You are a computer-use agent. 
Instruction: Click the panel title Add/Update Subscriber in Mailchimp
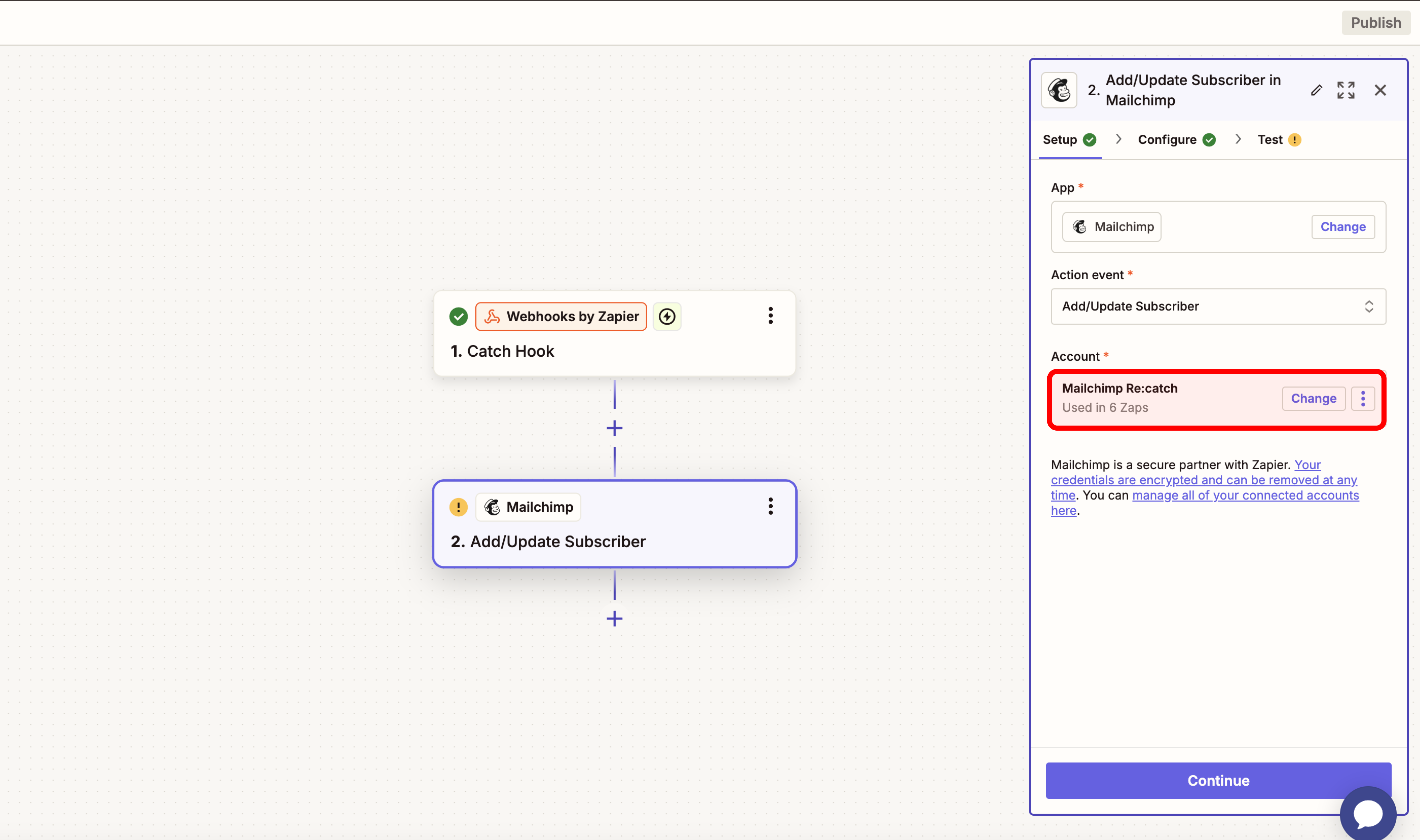[x=1193, y=91]
